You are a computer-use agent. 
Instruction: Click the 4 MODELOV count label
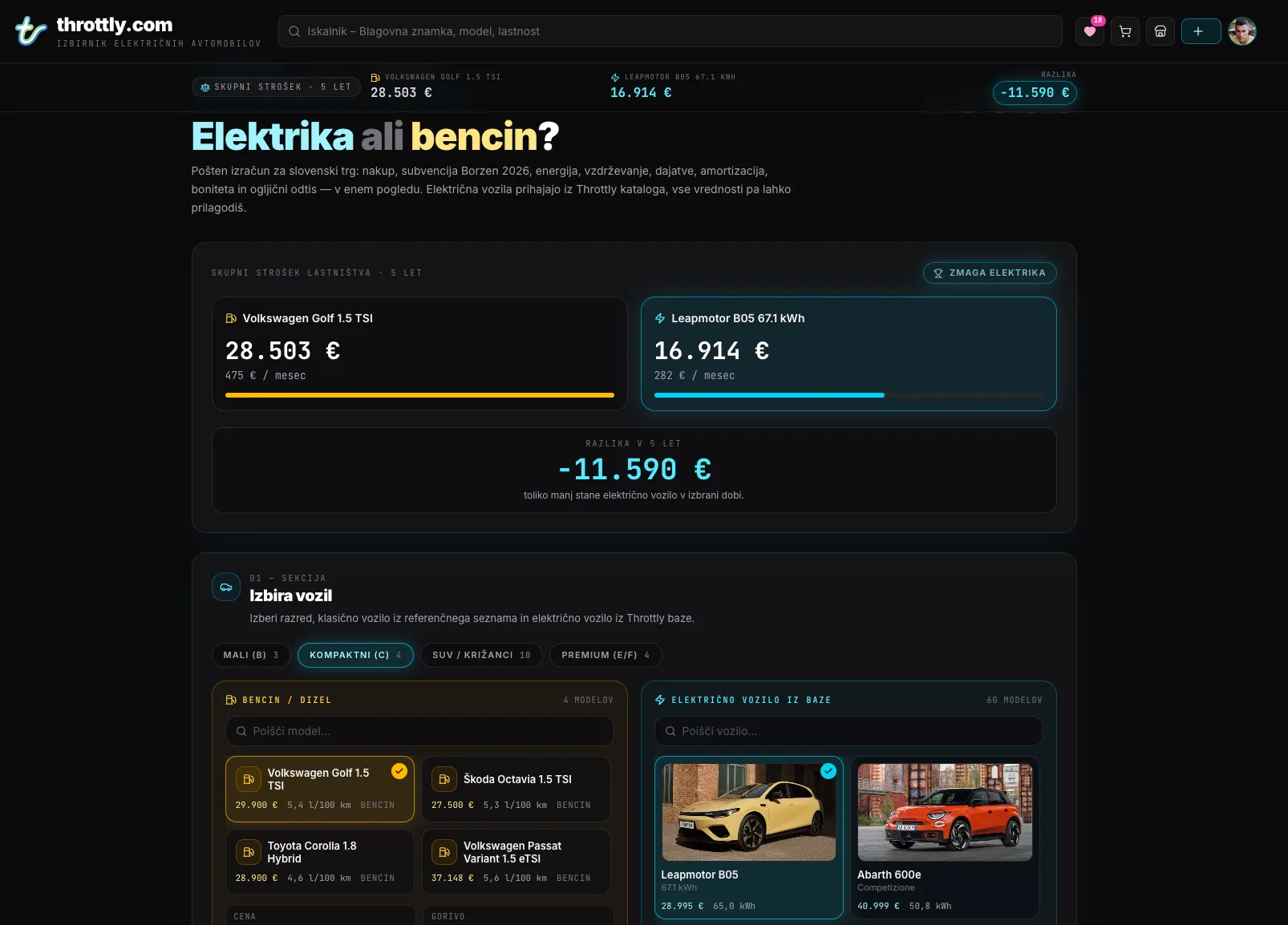click(588, 701)
